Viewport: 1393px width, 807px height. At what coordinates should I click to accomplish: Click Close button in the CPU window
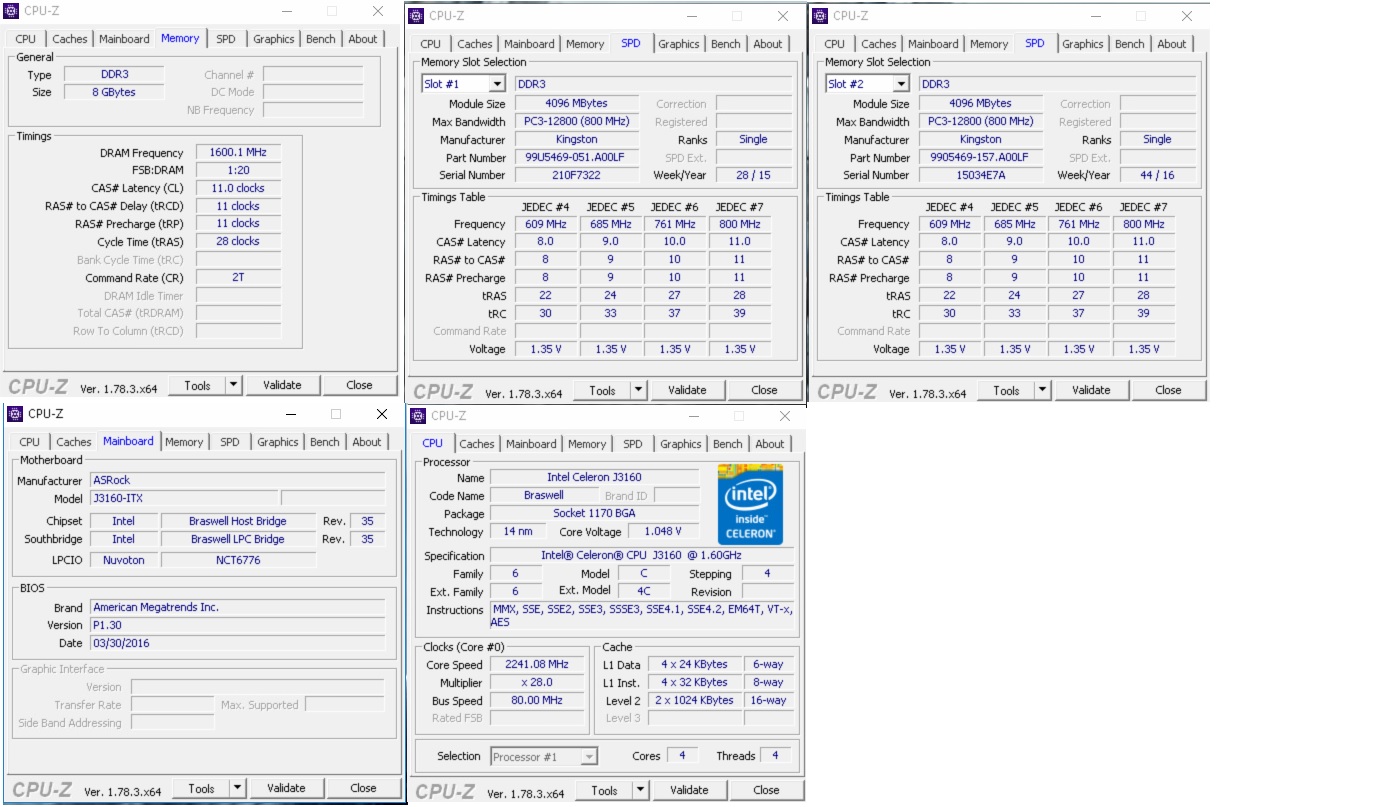pos(766,790)
